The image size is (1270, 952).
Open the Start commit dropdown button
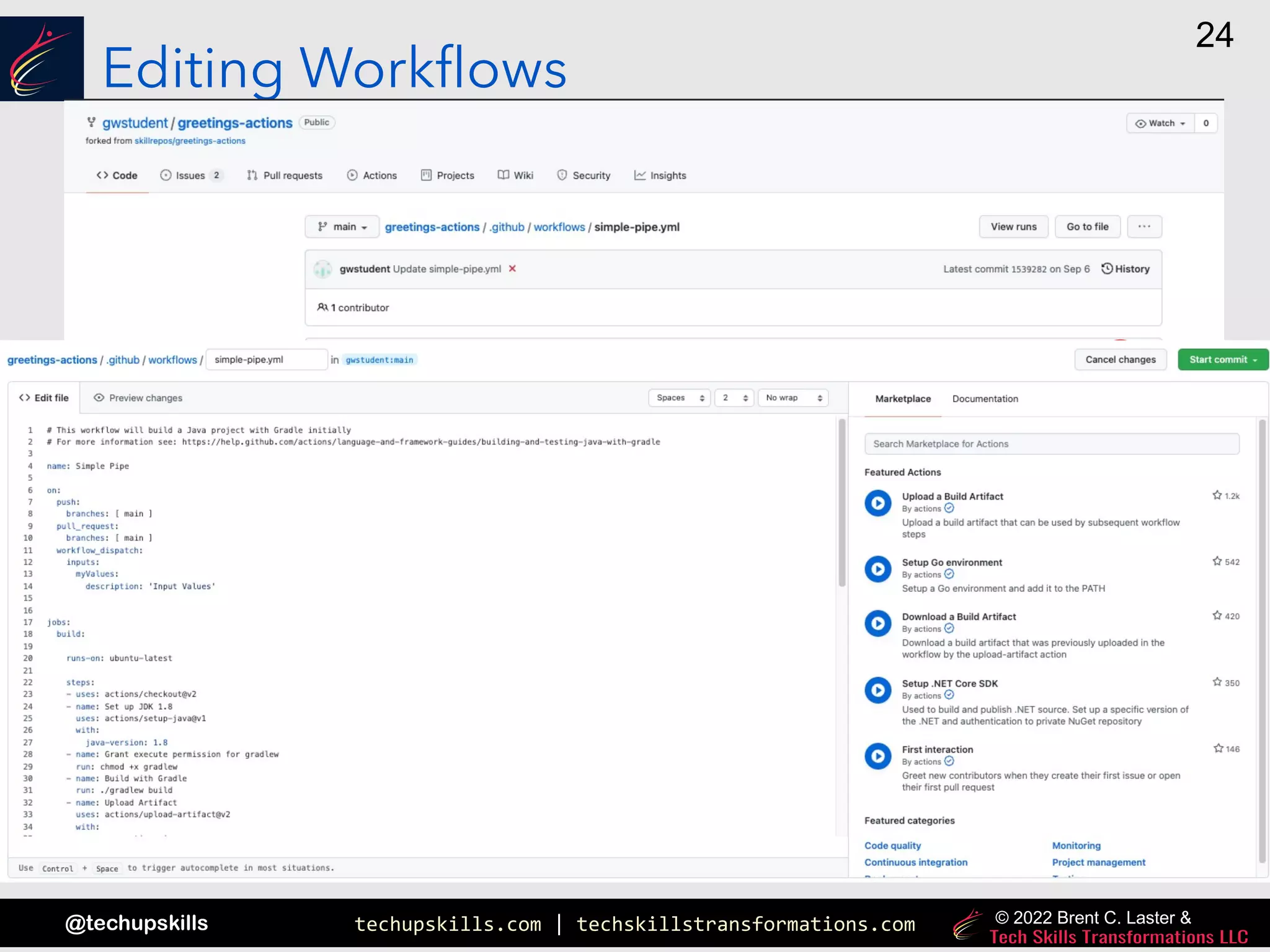tap(1223, 359)
